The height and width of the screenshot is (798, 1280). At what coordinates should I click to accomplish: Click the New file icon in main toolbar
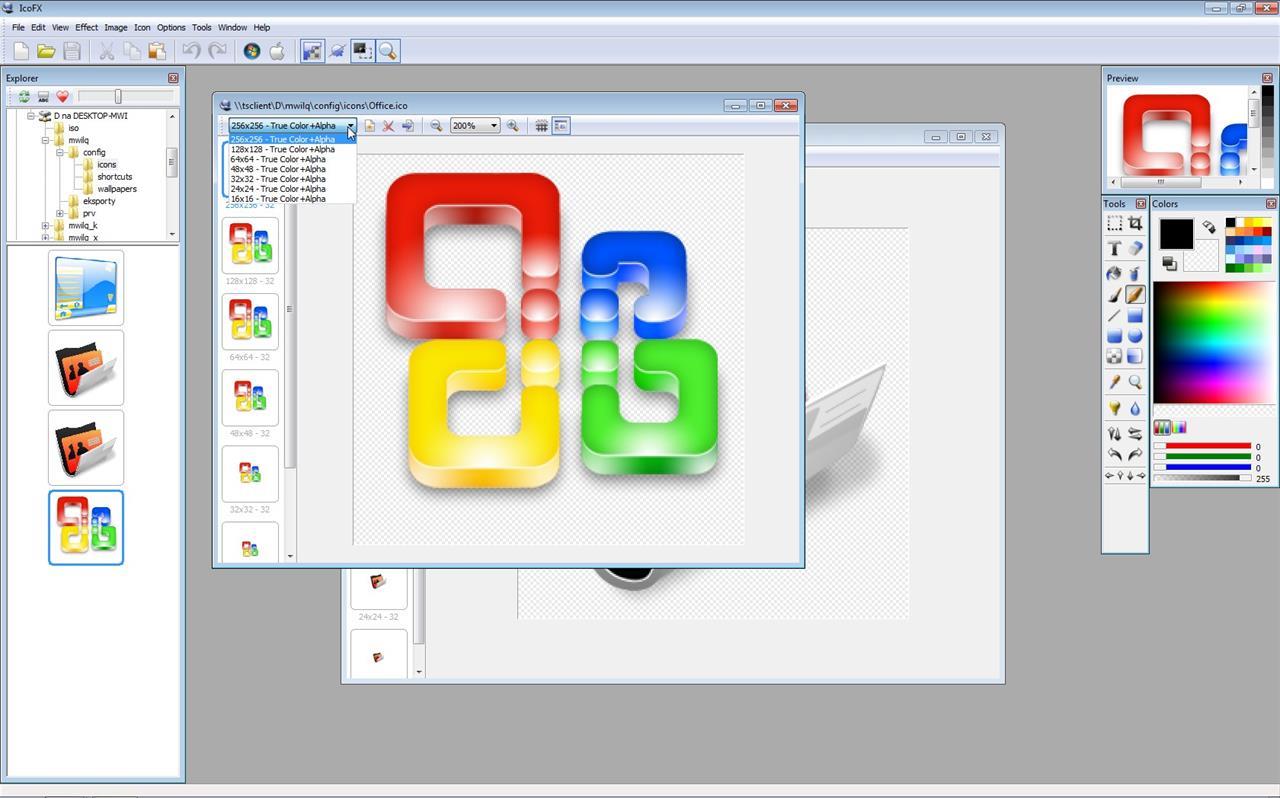click(21, 51)
